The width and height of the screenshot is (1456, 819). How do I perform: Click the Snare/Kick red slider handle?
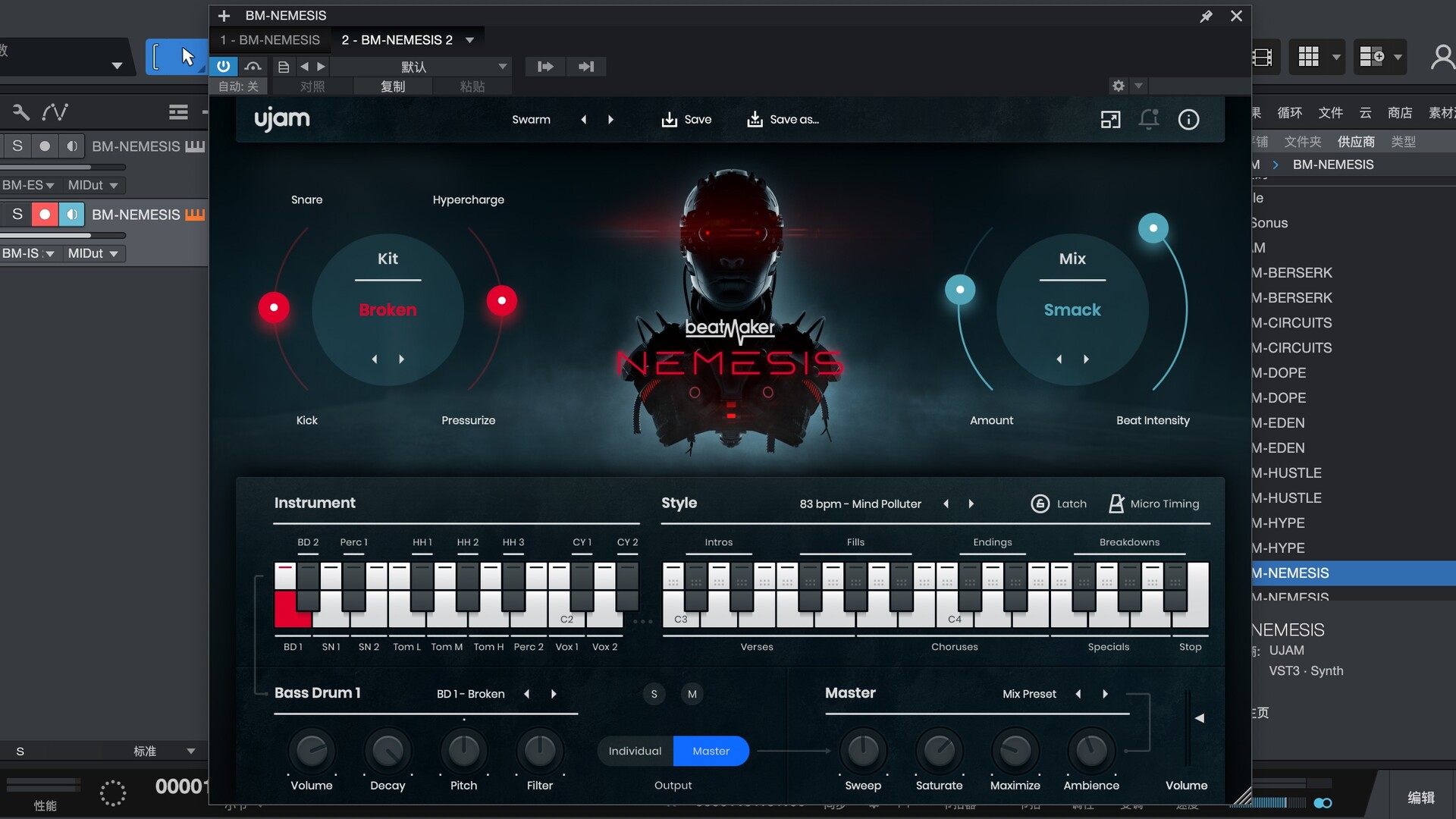point(274,307)
